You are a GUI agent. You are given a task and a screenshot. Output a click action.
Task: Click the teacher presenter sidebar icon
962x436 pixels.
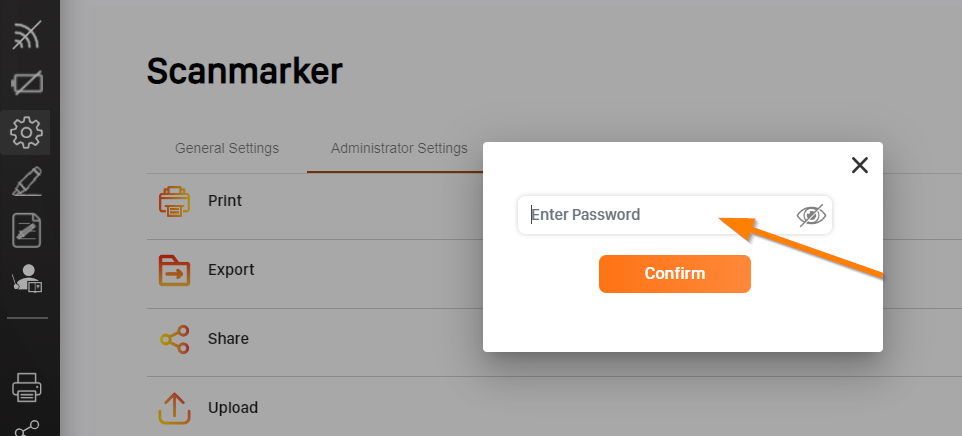(27, 278)
